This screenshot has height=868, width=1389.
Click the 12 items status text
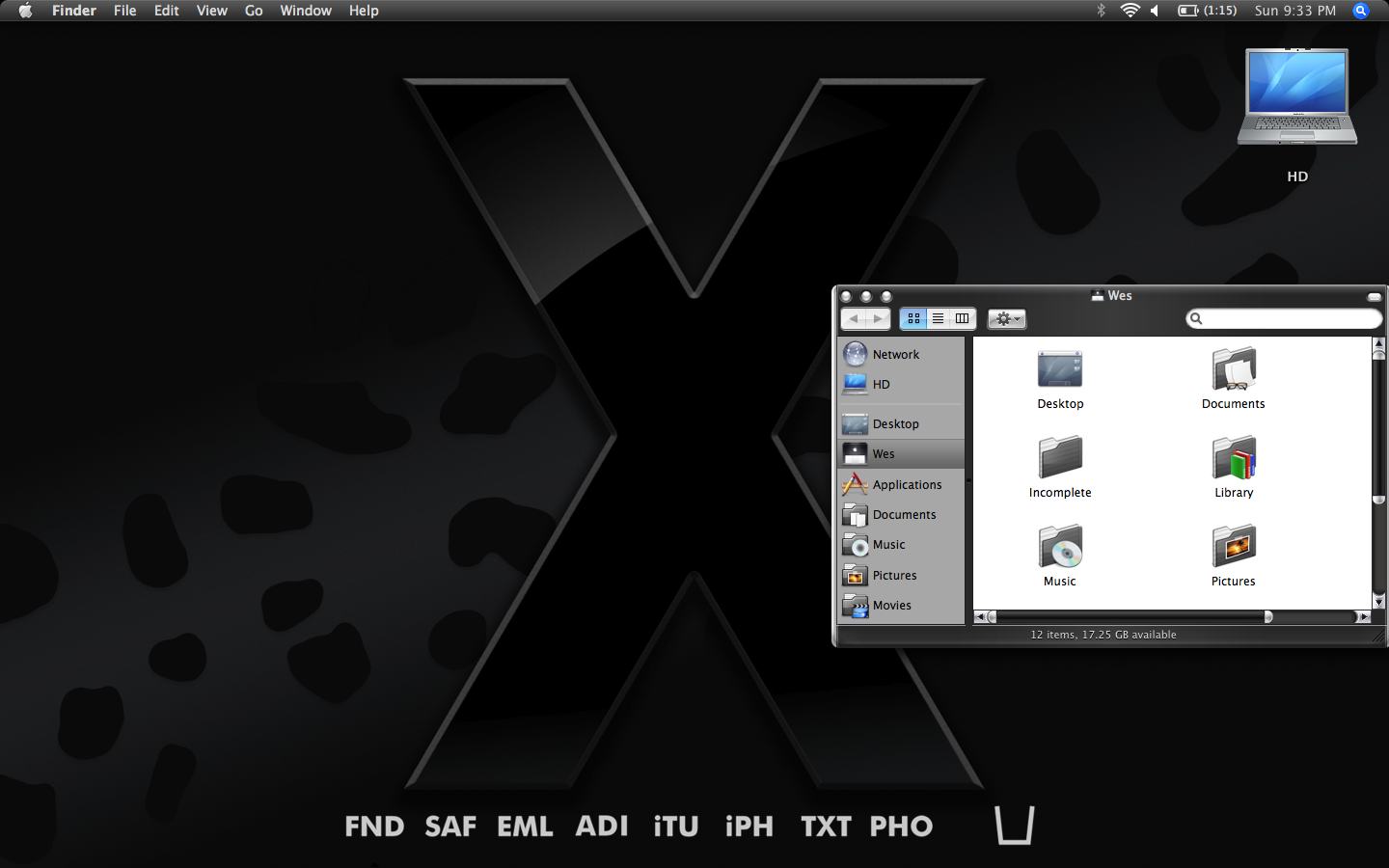pyautogui.click(x=1103, y=635)
